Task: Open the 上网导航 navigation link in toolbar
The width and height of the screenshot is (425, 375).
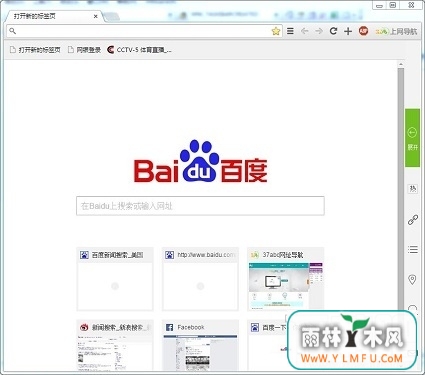Action: [396, 31]
